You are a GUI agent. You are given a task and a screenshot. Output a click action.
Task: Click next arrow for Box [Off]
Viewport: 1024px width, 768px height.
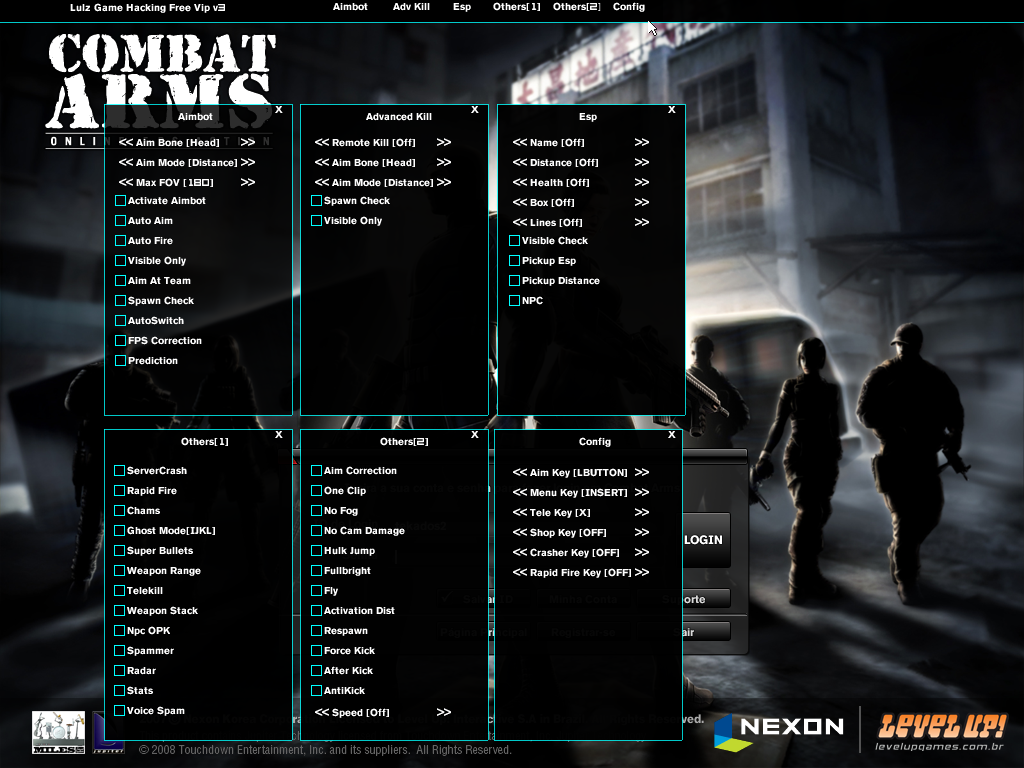point(642,202)
